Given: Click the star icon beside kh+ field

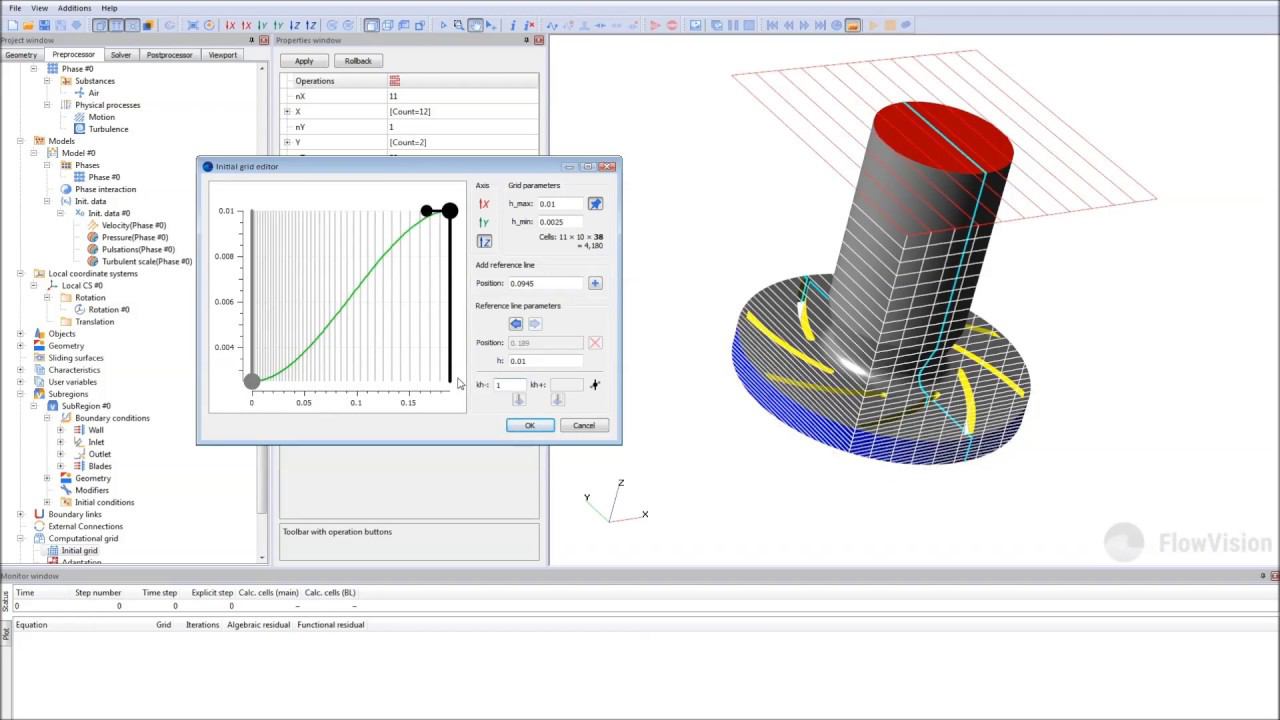Looking at the screenshot, I should coord(595,385).
